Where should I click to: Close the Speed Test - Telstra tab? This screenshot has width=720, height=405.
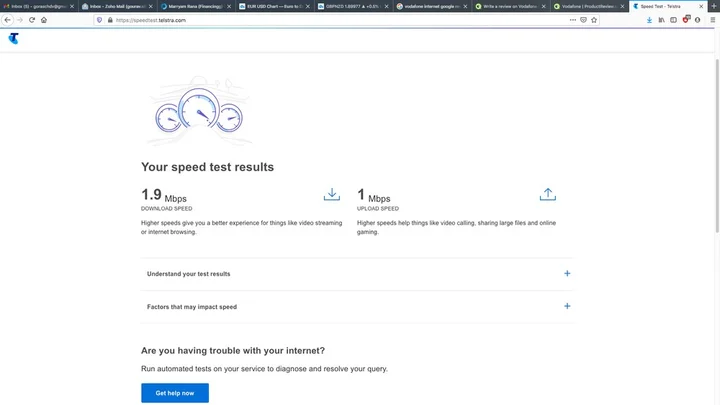coord(701,6)
